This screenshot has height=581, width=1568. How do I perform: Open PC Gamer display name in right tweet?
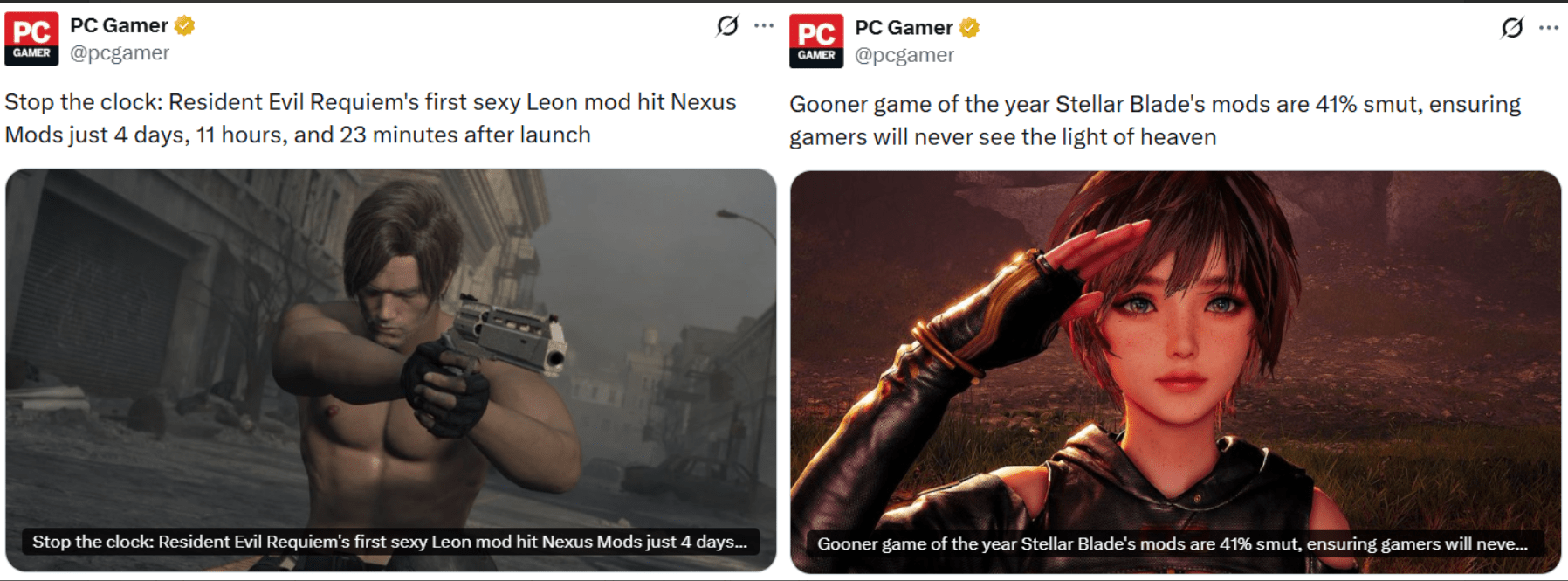(904, 28)
